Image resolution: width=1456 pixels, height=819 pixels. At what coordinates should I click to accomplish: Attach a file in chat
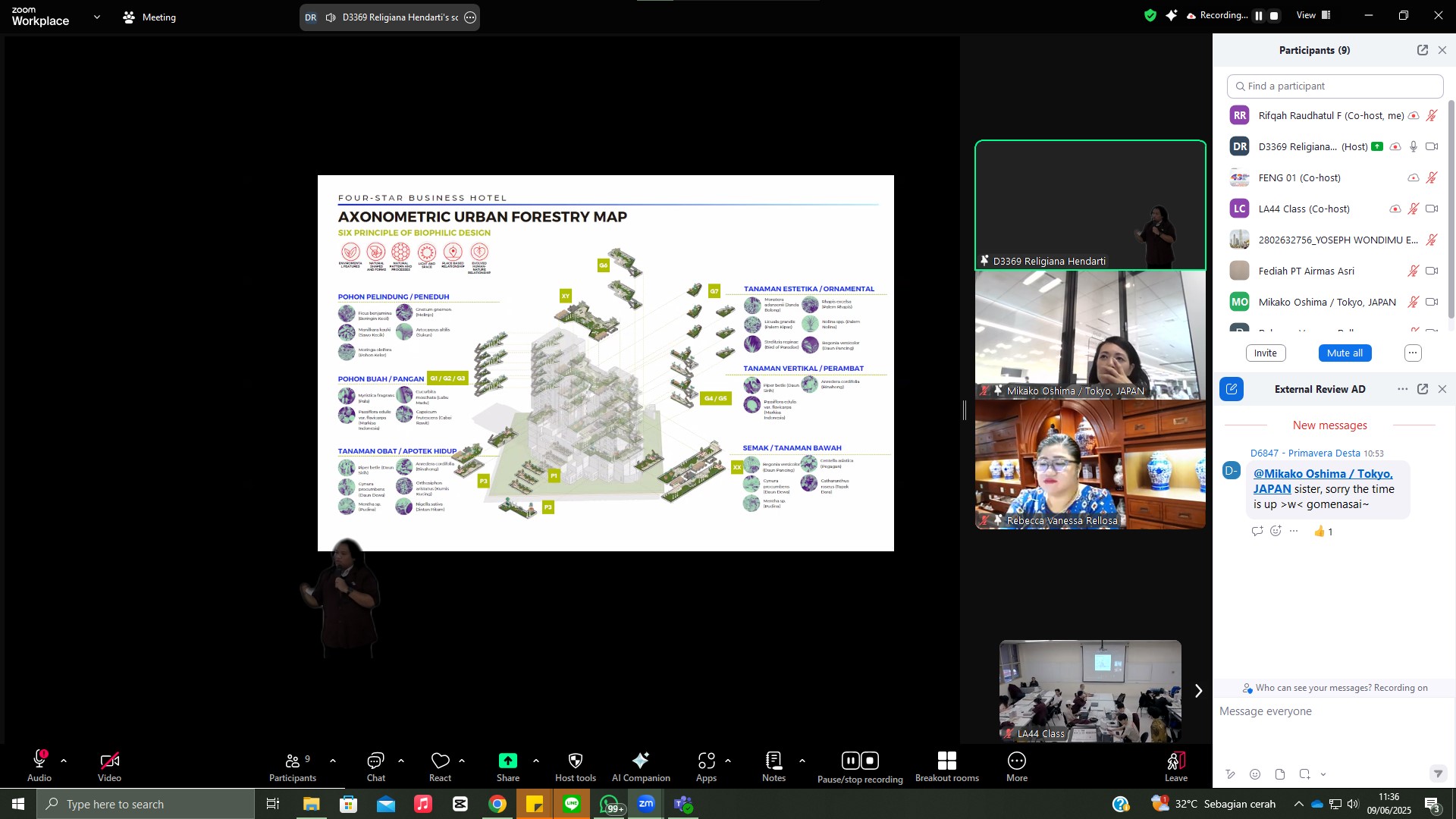click(1280, 774)
